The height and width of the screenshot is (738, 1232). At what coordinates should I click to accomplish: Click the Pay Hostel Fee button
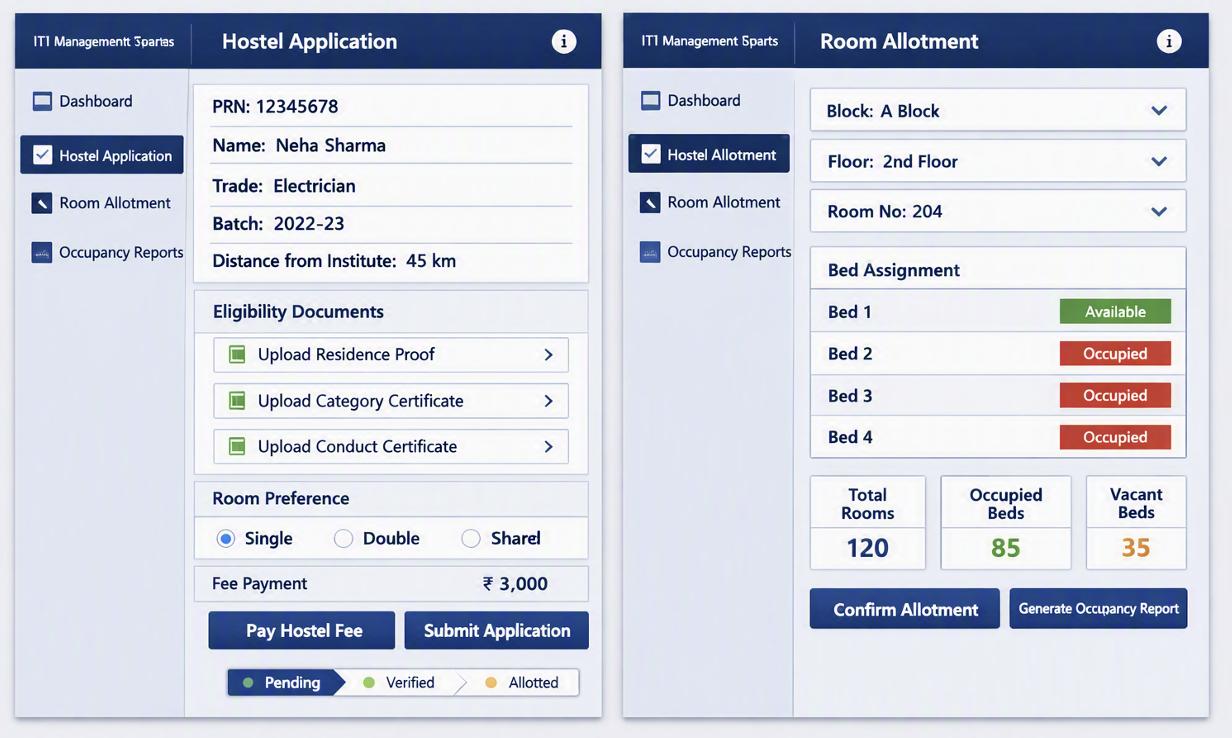pos(302,631)
